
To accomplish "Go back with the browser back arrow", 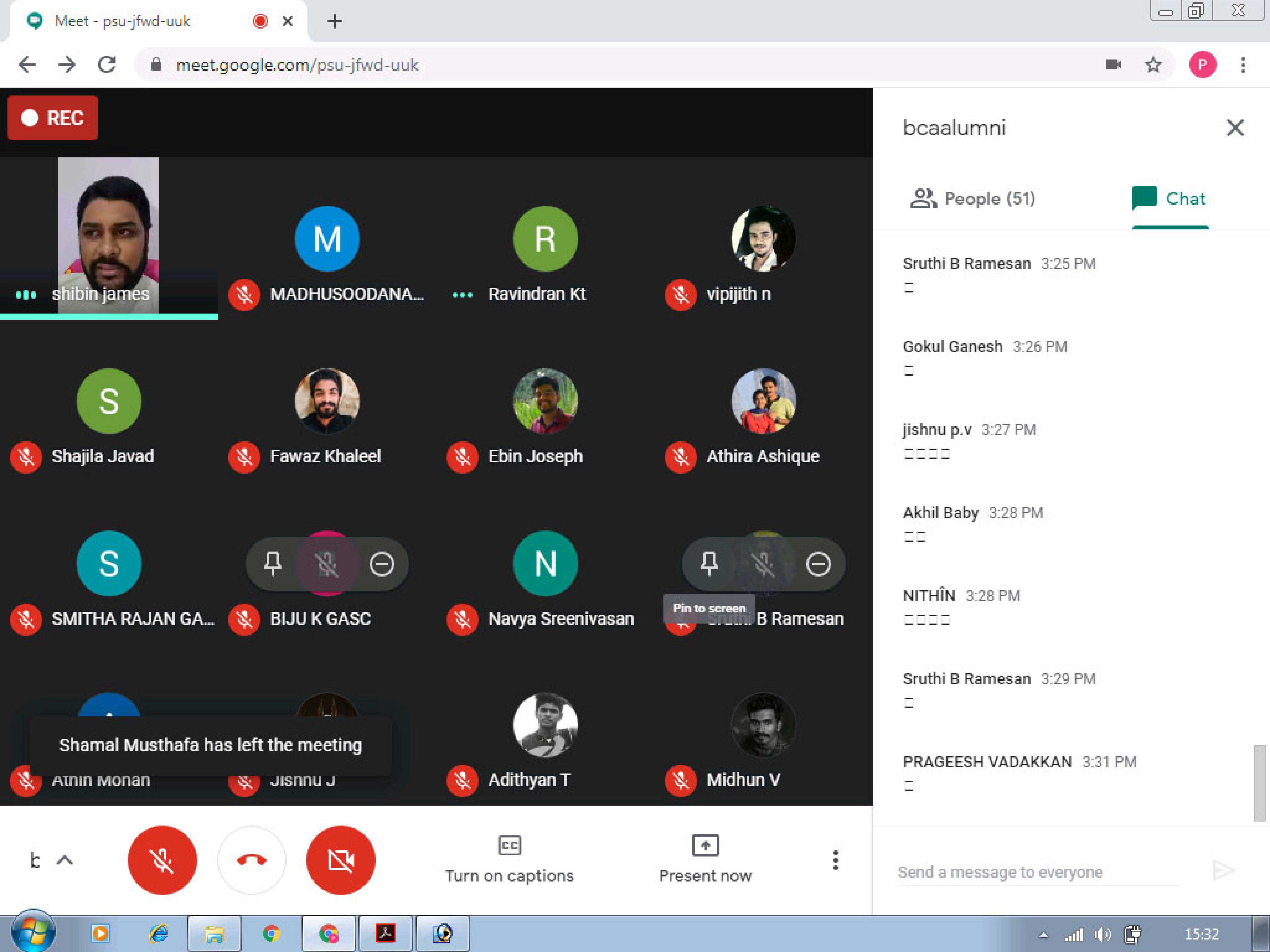I will pyautogui.click(x=27, y=65).
